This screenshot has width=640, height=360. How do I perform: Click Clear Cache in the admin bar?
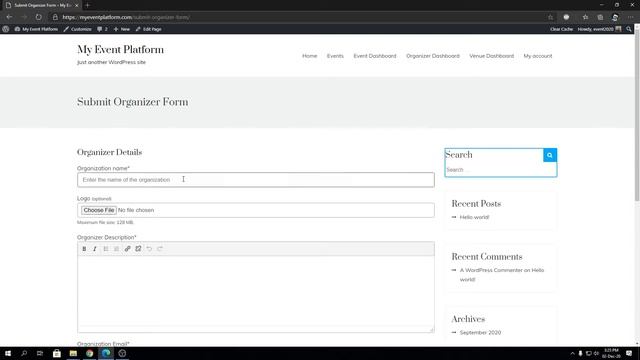click(x=561, y=29)
